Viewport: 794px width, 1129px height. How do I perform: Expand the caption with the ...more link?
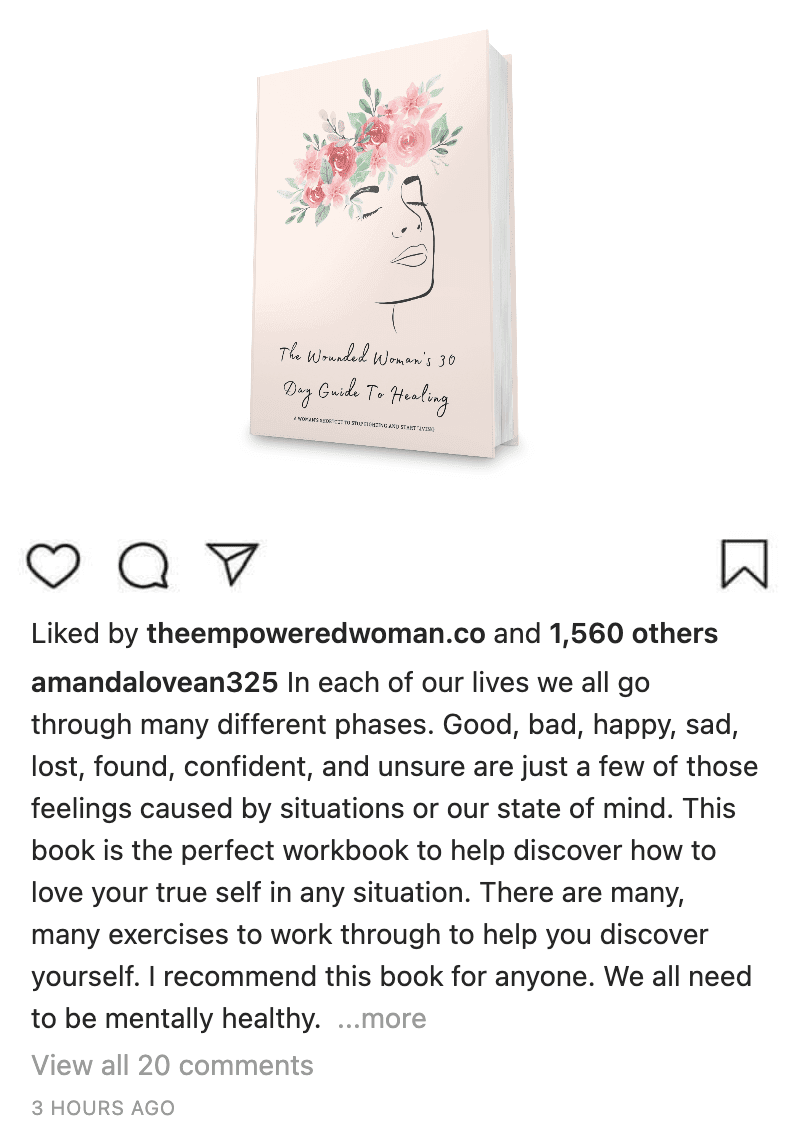tap(382, 1018)
